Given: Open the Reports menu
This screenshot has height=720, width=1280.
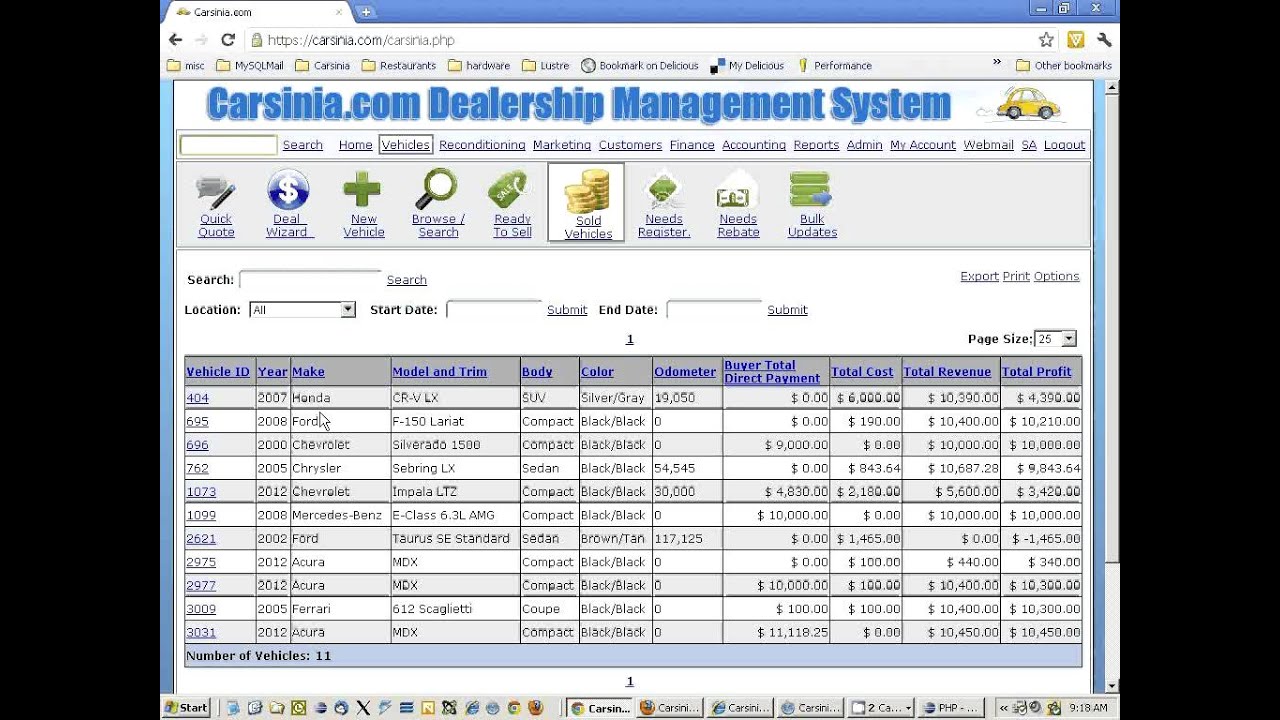Looking at the screenshot, I should (816, 145).
